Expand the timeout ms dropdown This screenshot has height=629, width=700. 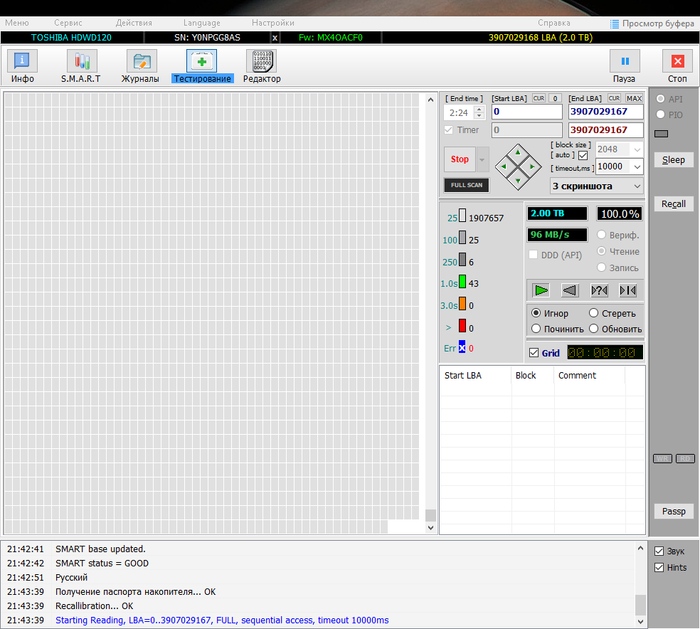point(637,167)
